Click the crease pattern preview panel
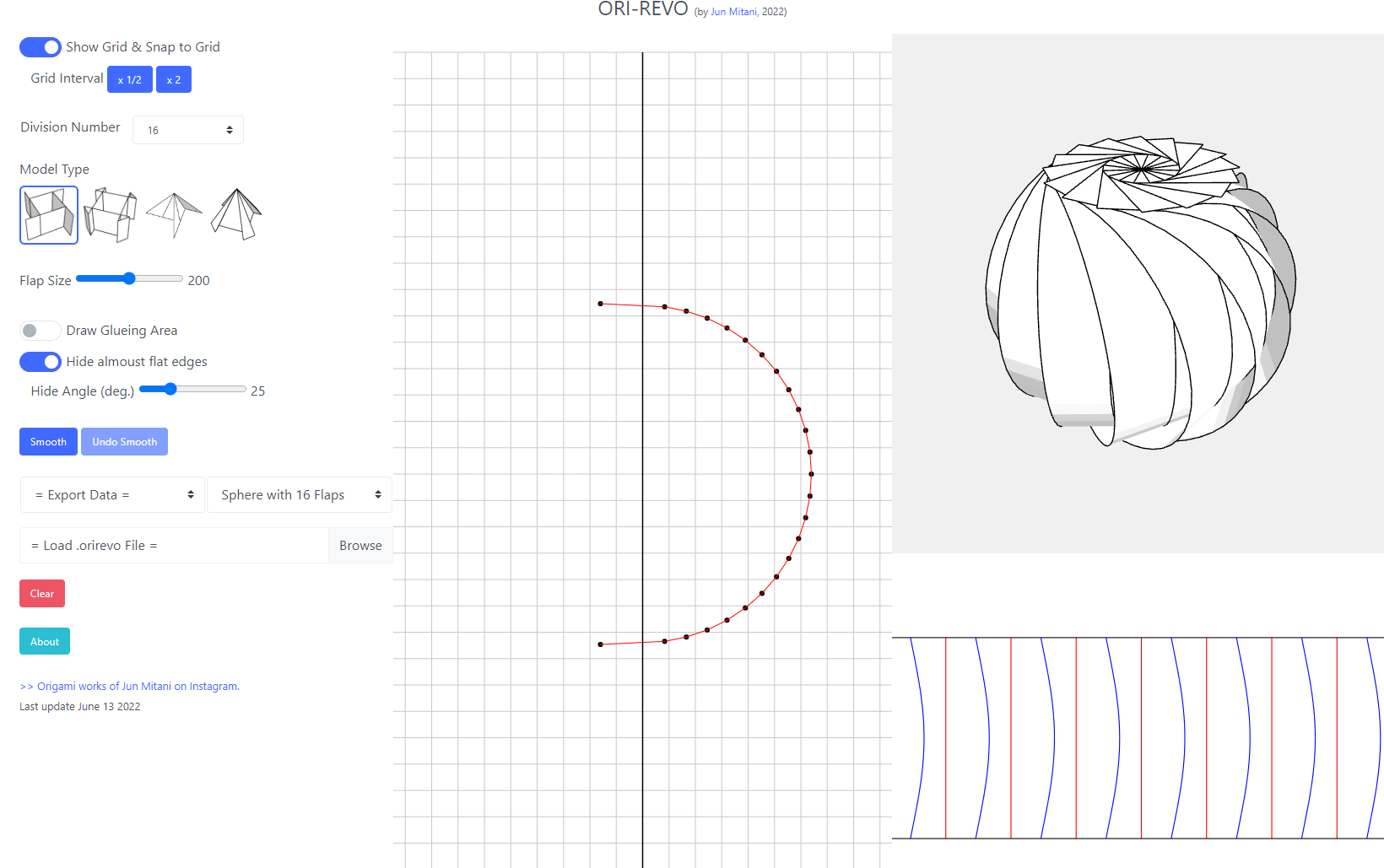Viewport: 1384px width, 868px height. [1138, 738]
